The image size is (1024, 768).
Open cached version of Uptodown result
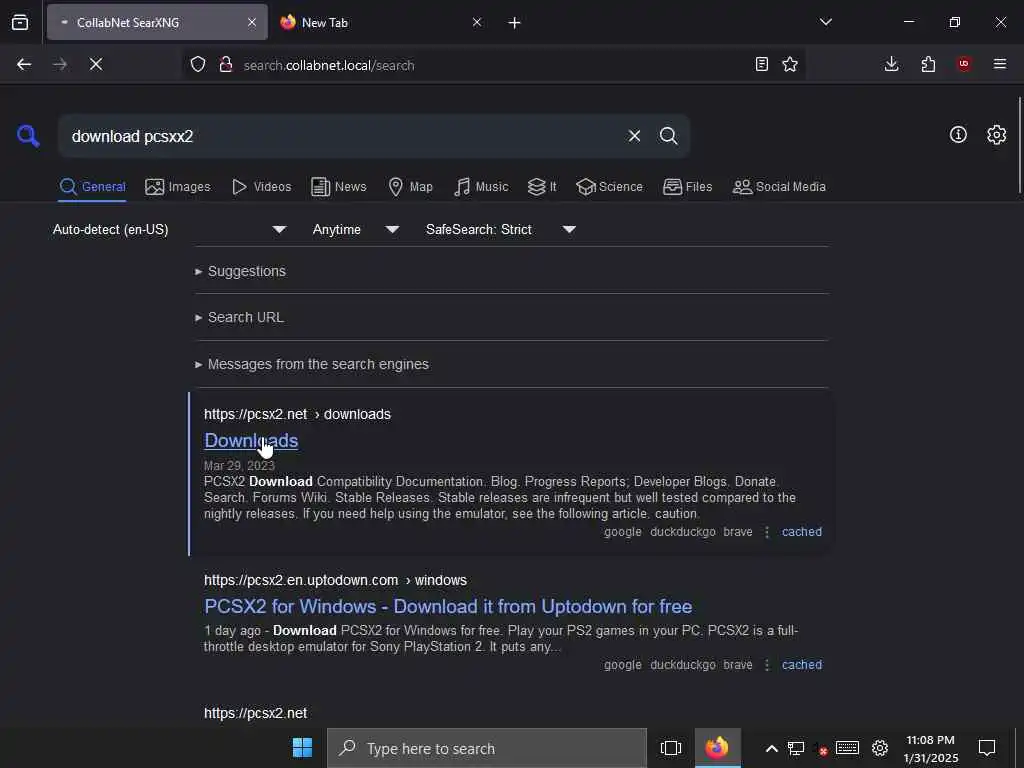[x=802, y=665]
